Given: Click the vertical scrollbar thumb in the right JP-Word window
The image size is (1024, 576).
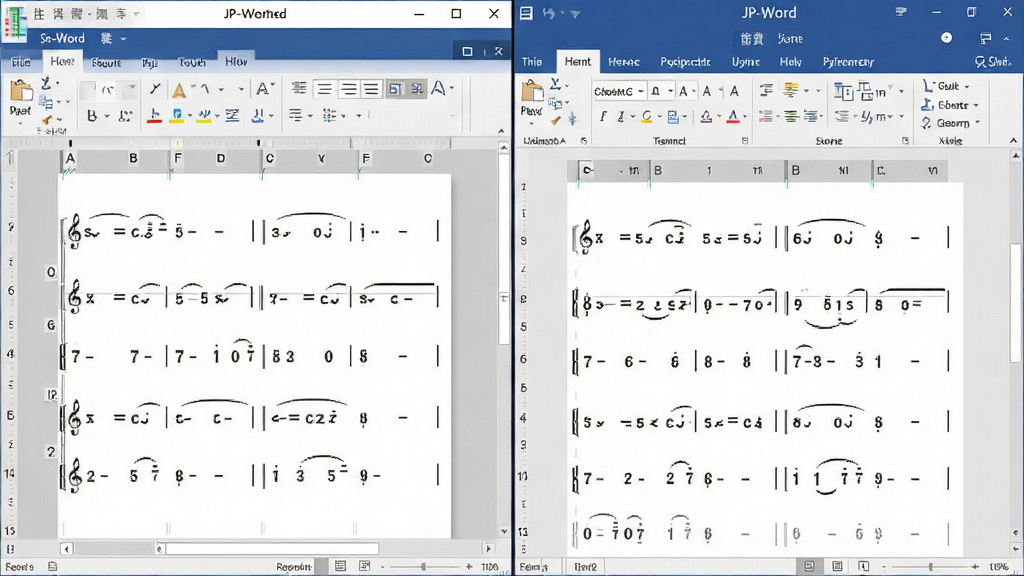Looking at the screenshot, I should tap(1015, 303).
